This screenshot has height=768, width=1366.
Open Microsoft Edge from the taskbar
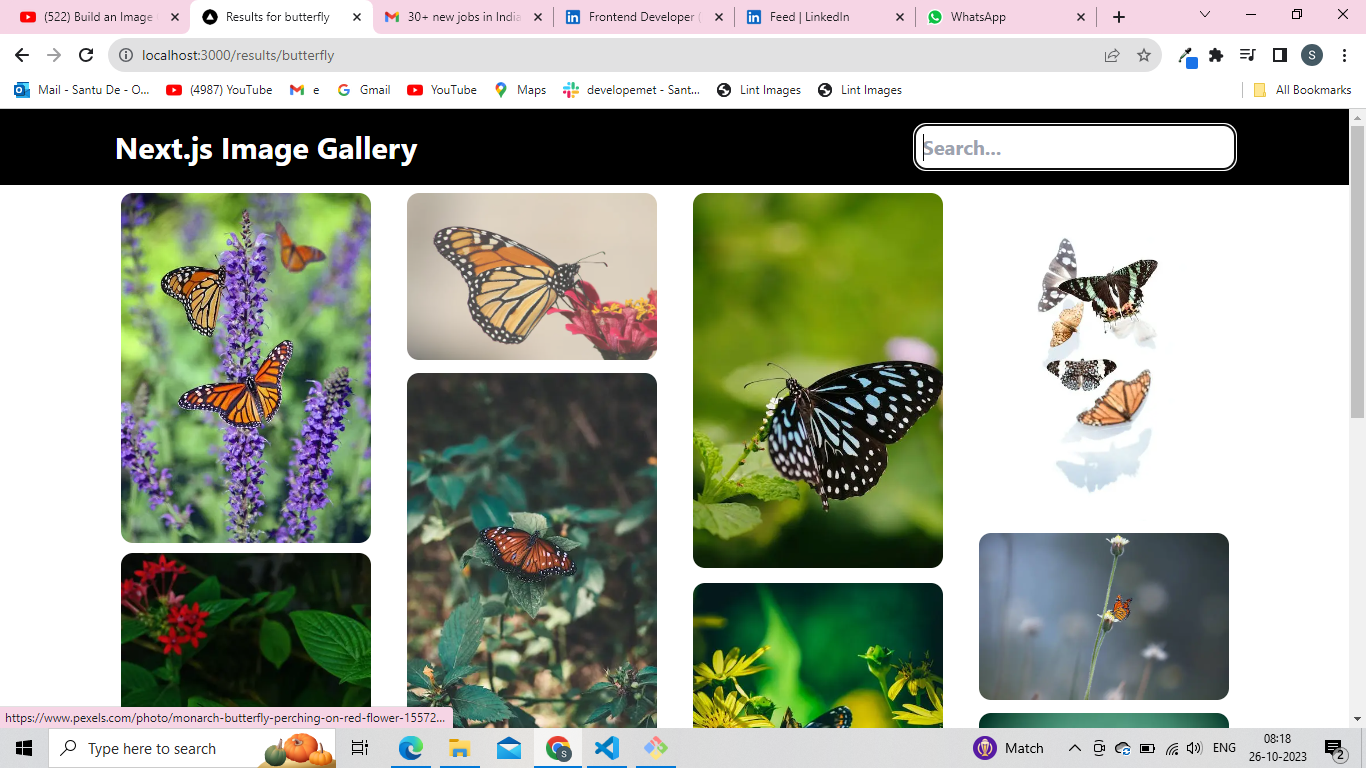click(410, 747)
